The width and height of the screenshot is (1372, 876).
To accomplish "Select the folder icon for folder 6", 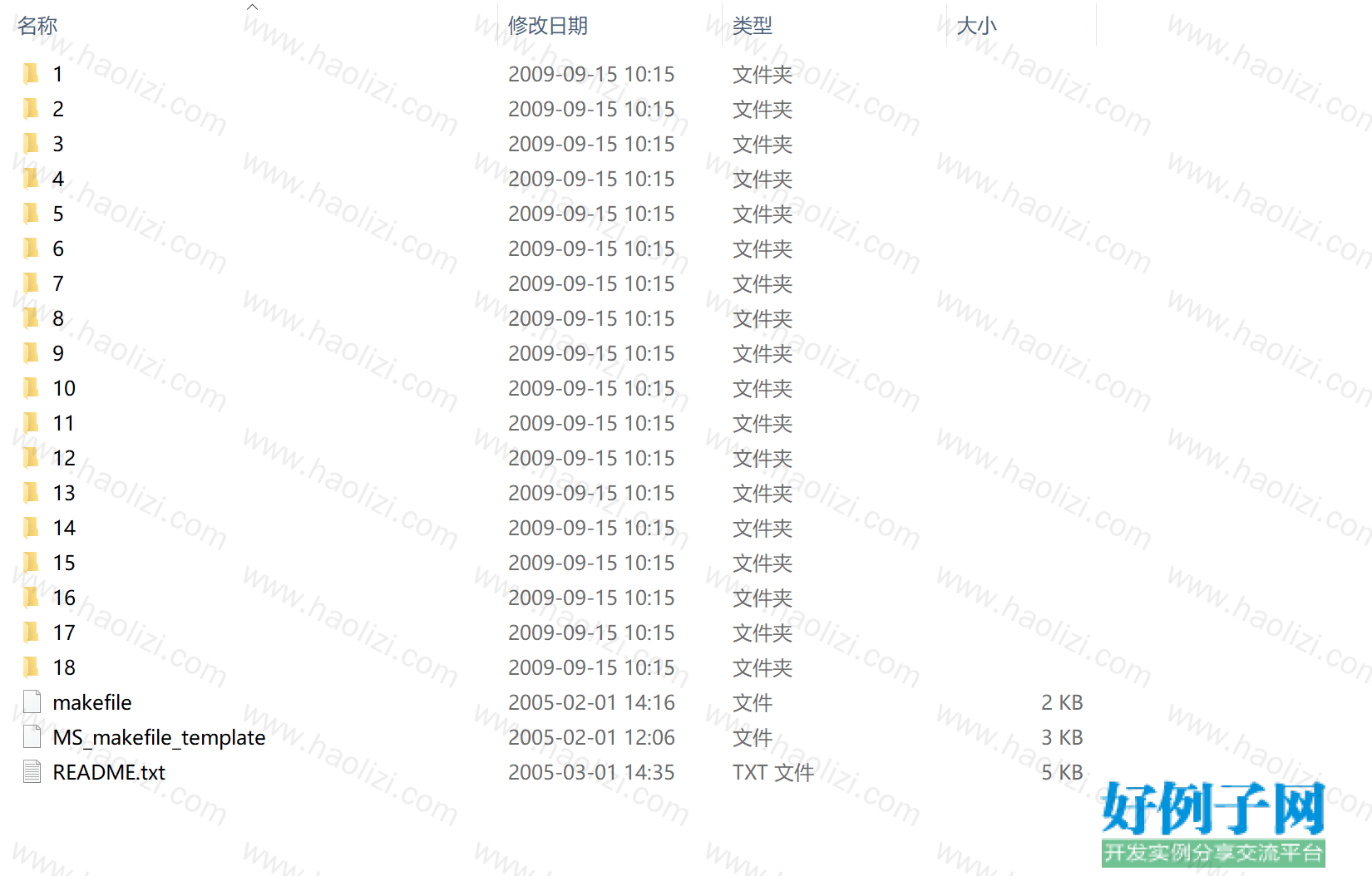I will pos(31,249).
